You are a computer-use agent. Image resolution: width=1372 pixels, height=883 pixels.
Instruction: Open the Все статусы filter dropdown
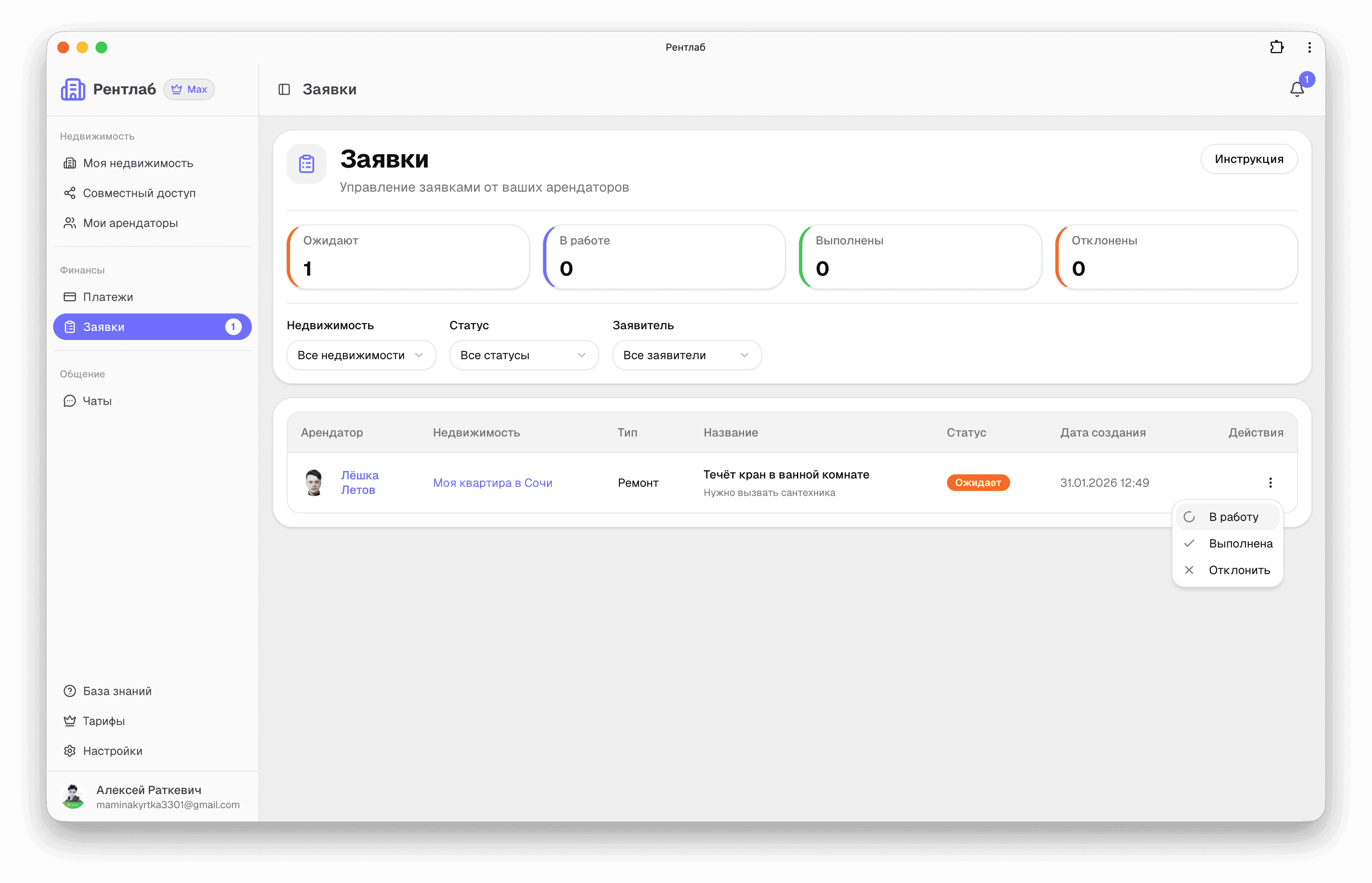[524, 355]
